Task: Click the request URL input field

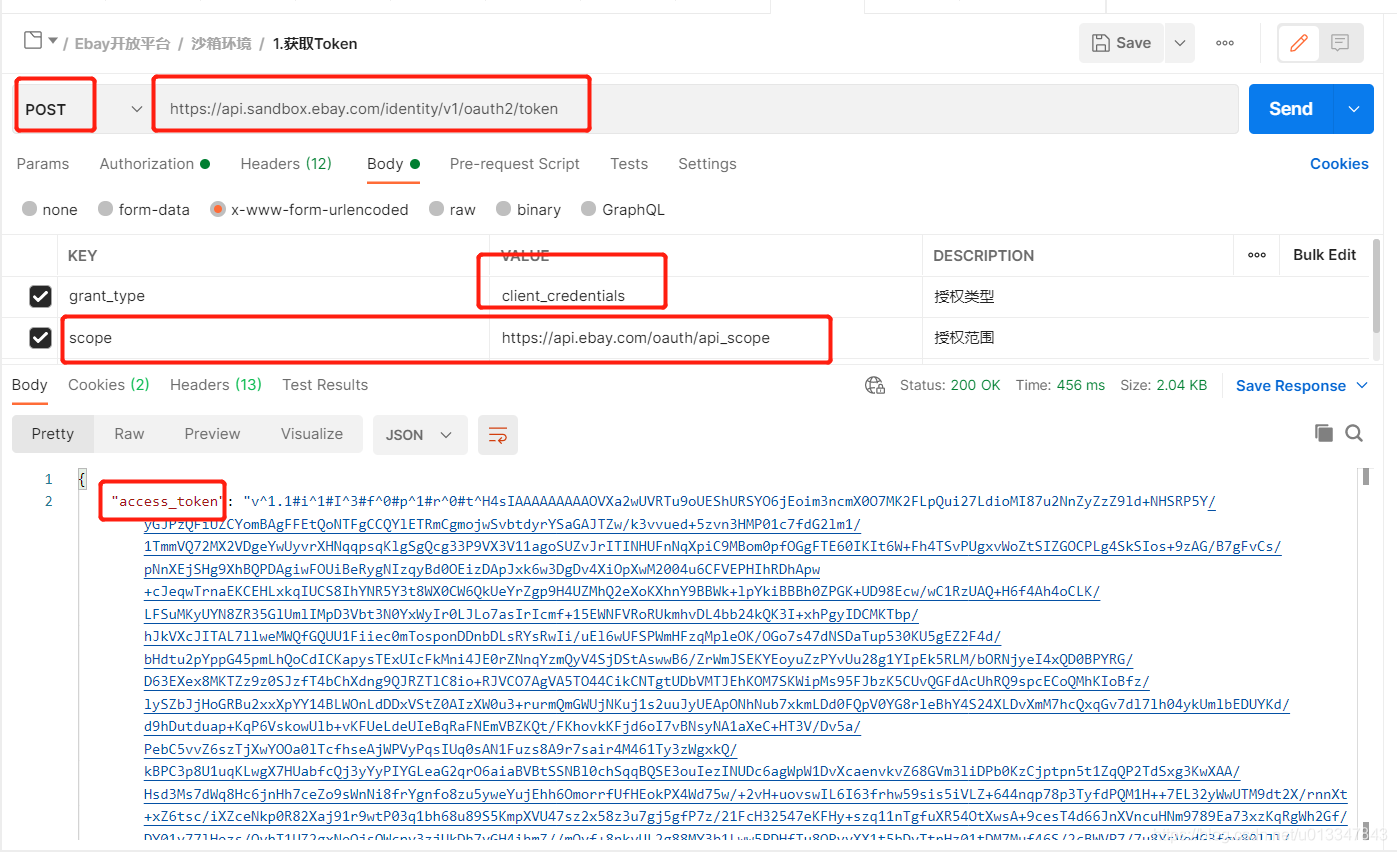Action: [695, 109]
